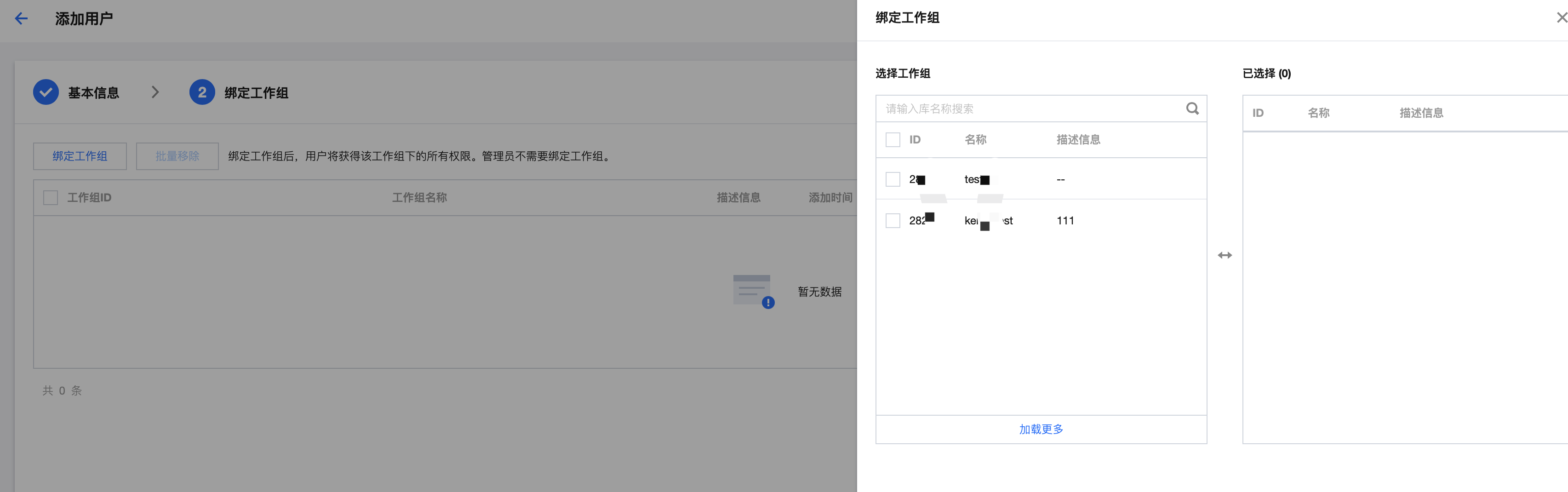Screen dimensions: 1568x492
Task: Click the 描述信息 column header in 选择工作组
Action: (1078, 140)
